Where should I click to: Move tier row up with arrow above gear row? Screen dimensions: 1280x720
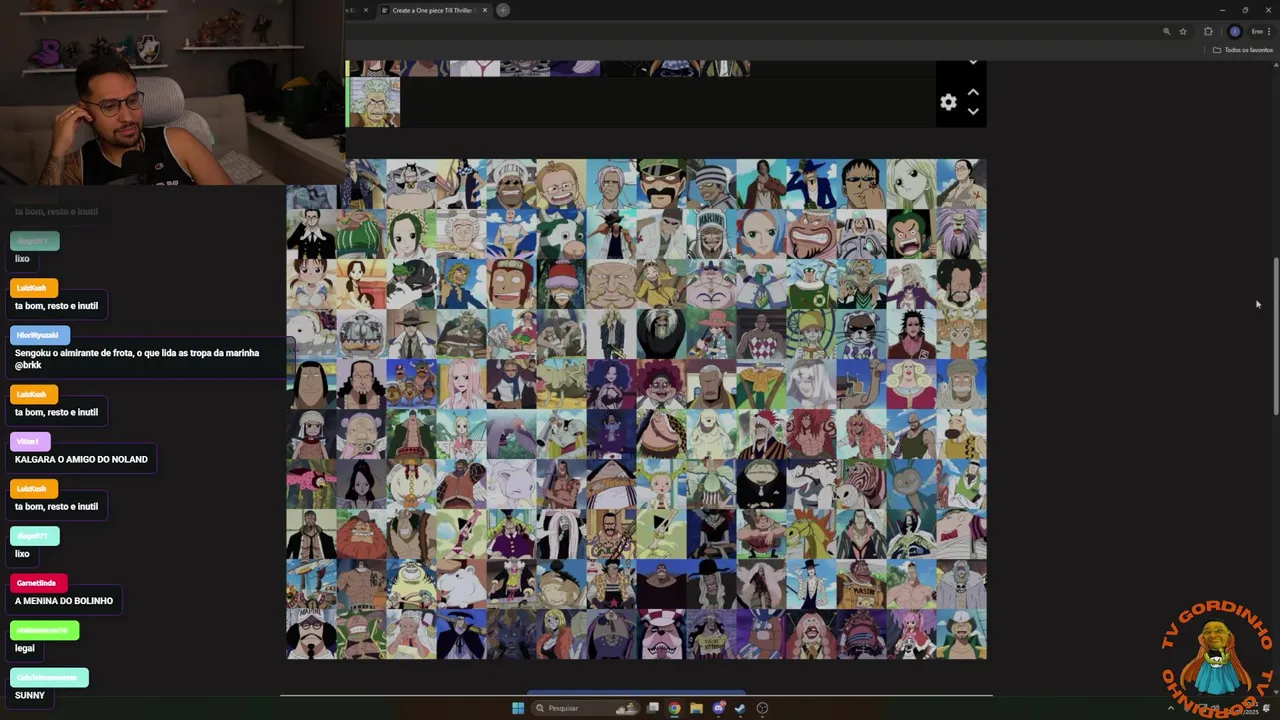pos(973,92)
